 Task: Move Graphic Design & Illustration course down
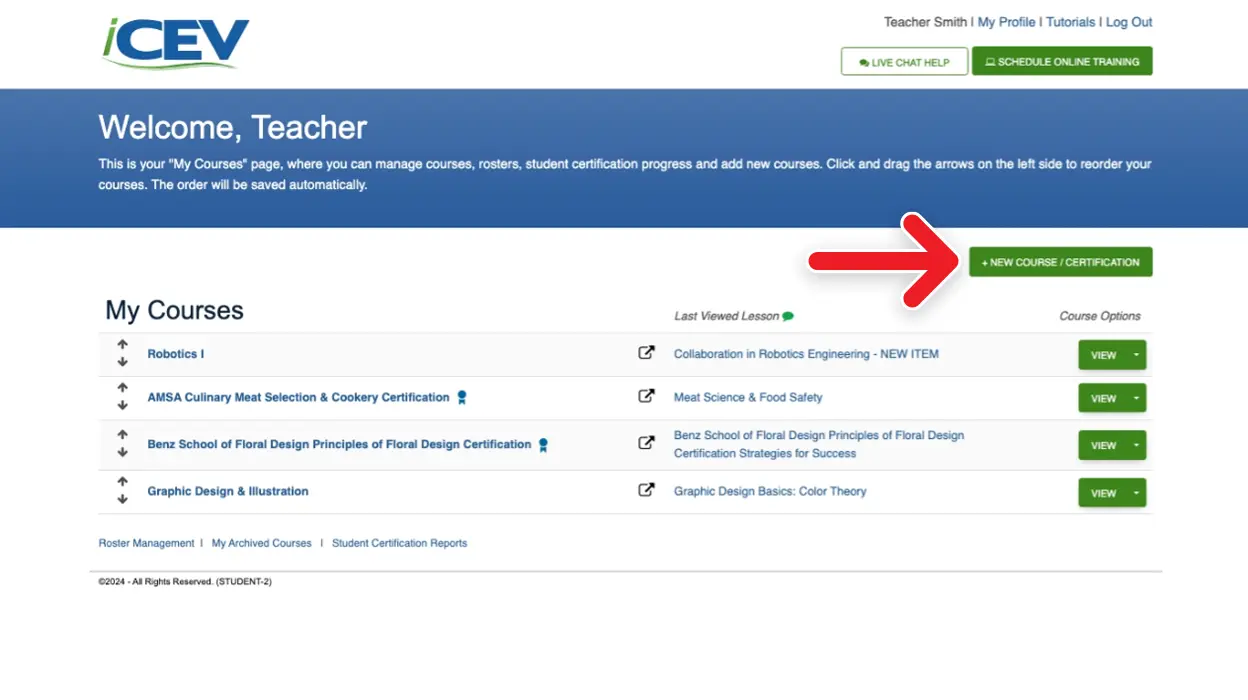click(122, 499)
